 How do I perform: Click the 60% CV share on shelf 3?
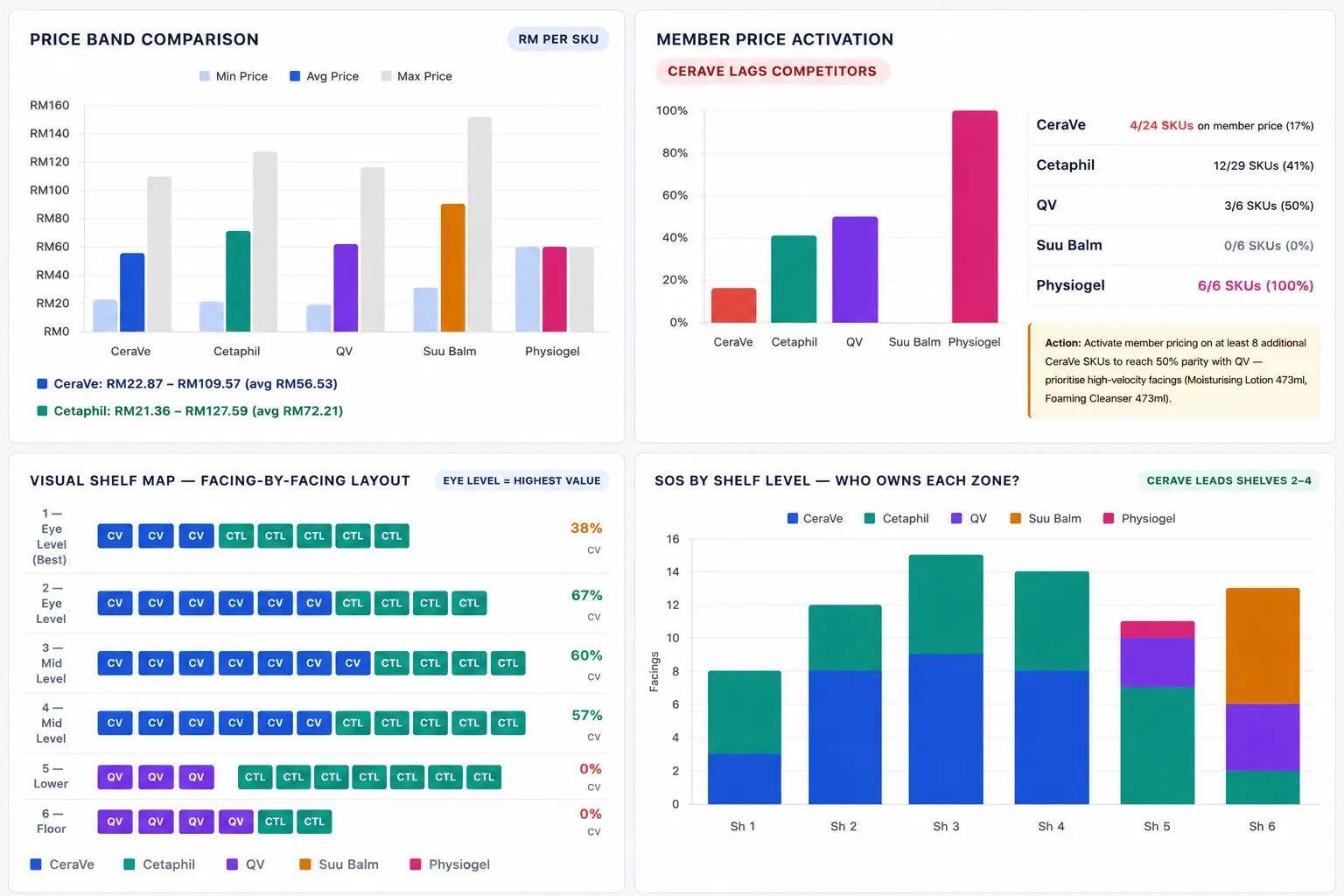click(x=586, y=655)
